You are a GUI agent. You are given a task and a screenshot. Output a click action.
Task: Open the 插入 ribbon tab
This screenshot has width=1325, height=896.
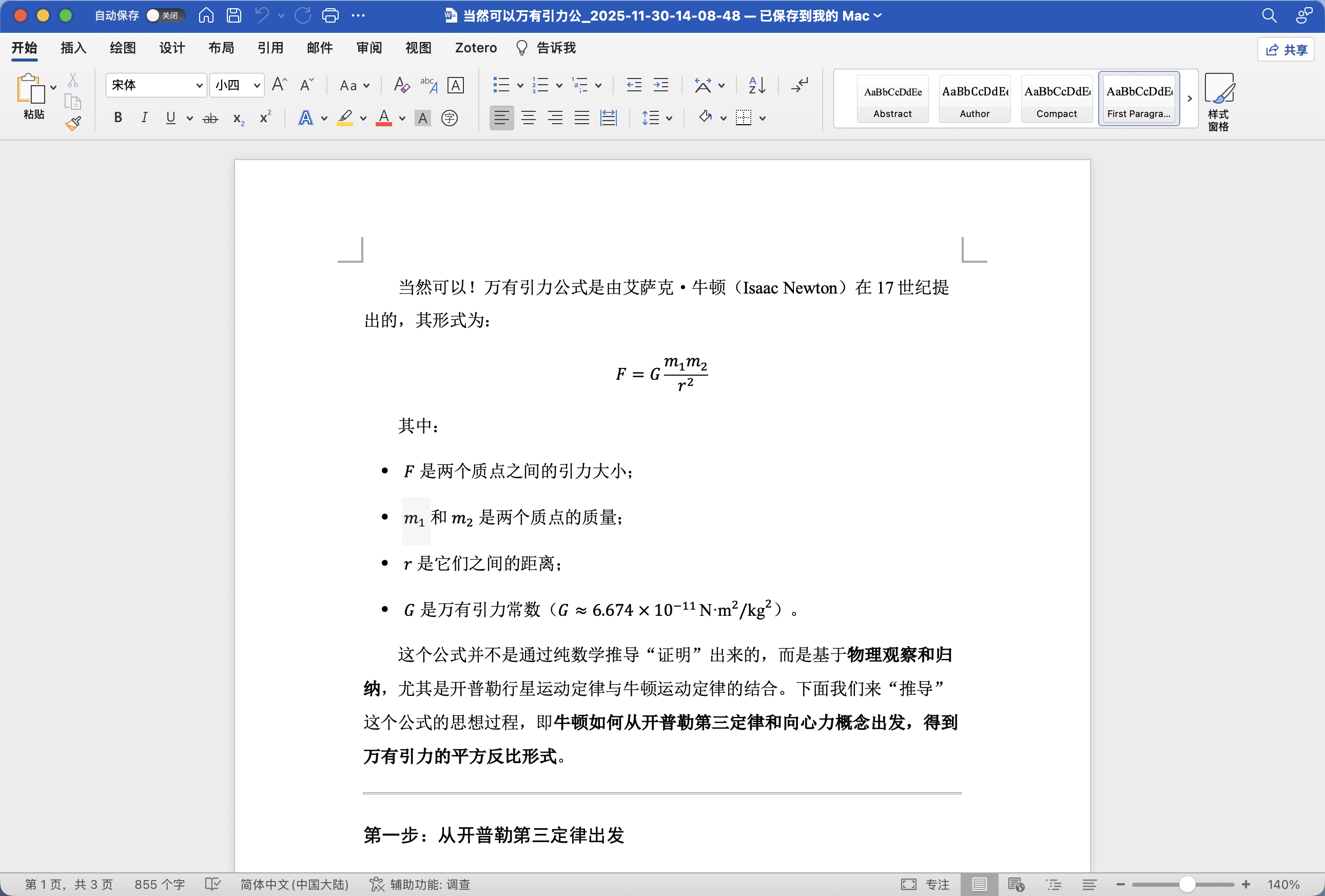click(73, 48)
